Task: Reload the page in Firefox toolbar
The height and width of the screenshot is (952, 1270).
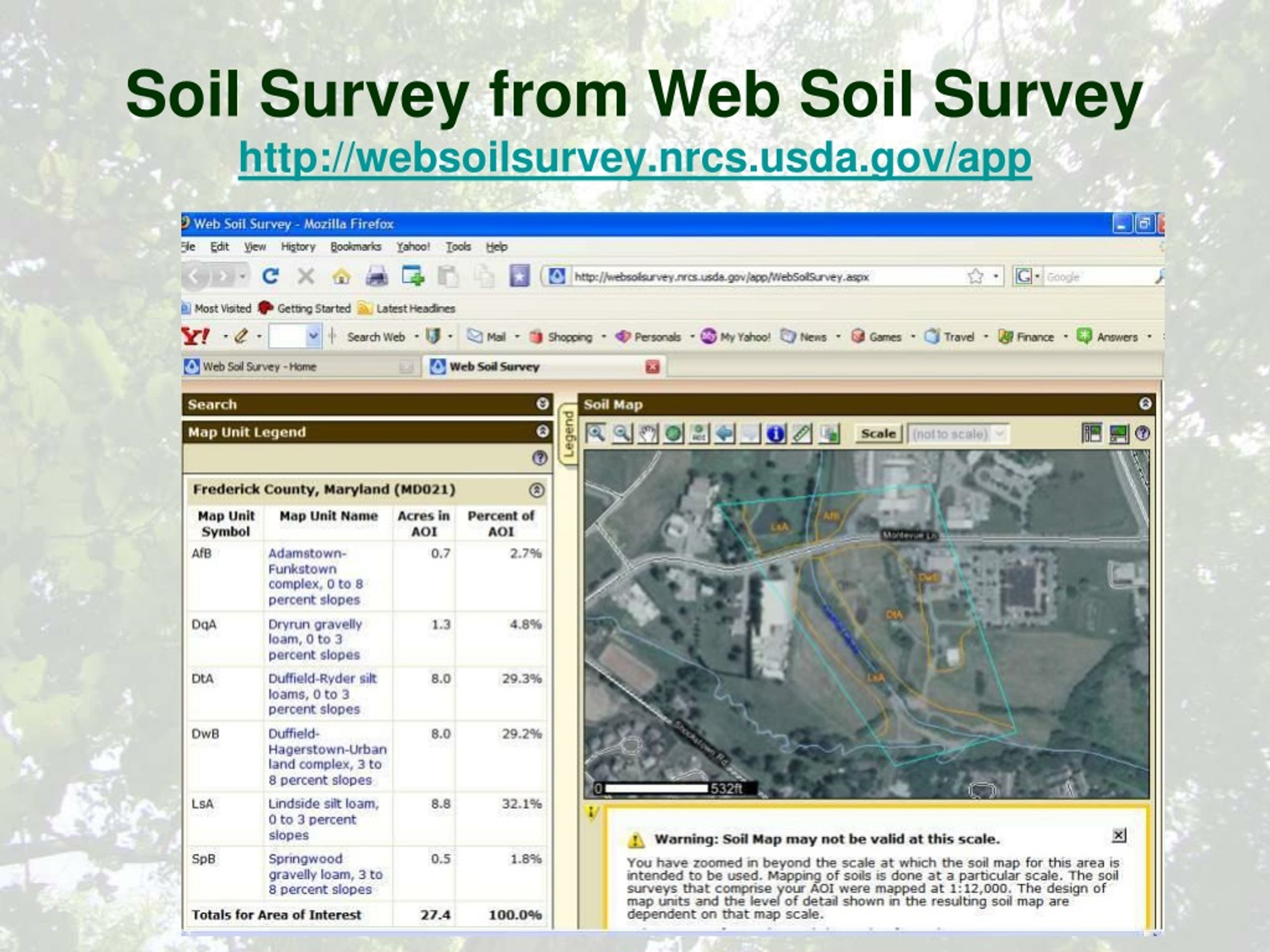Action: pos(270,277)
